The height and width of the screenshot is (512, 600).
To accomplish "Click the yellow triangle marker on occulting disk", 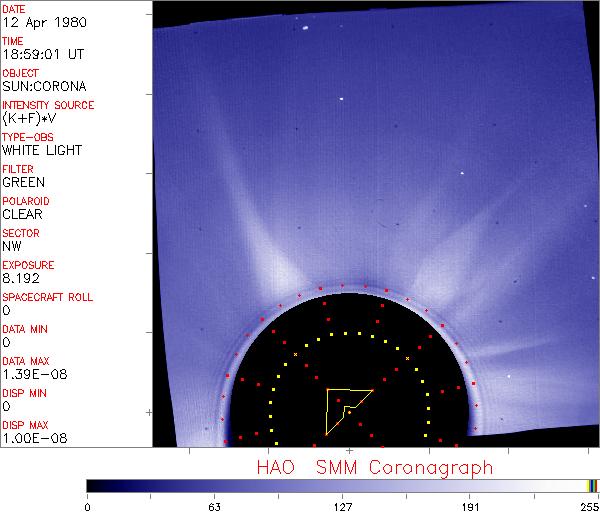I will [x=345, y=410].
